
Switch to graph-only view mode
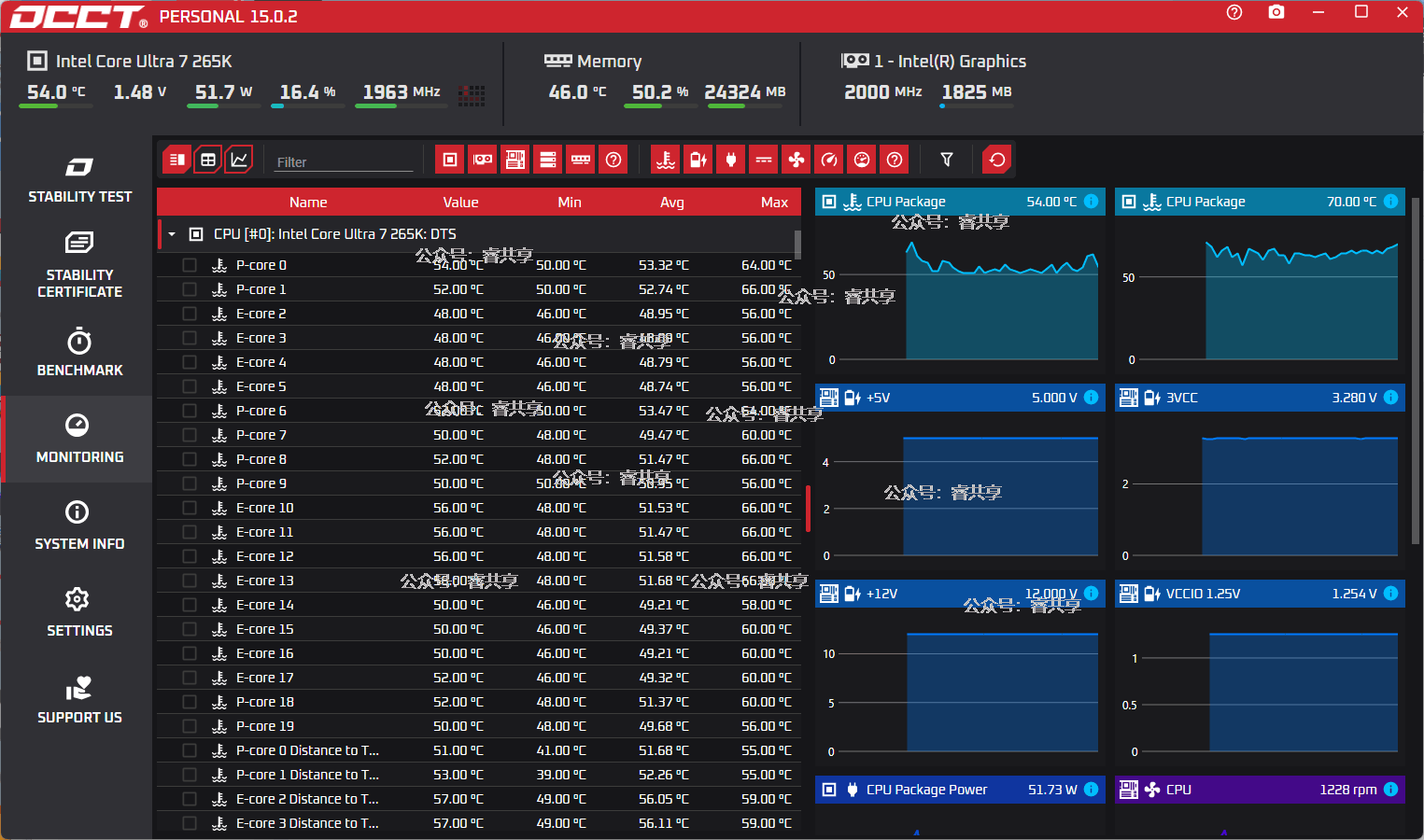pos(239,160)
